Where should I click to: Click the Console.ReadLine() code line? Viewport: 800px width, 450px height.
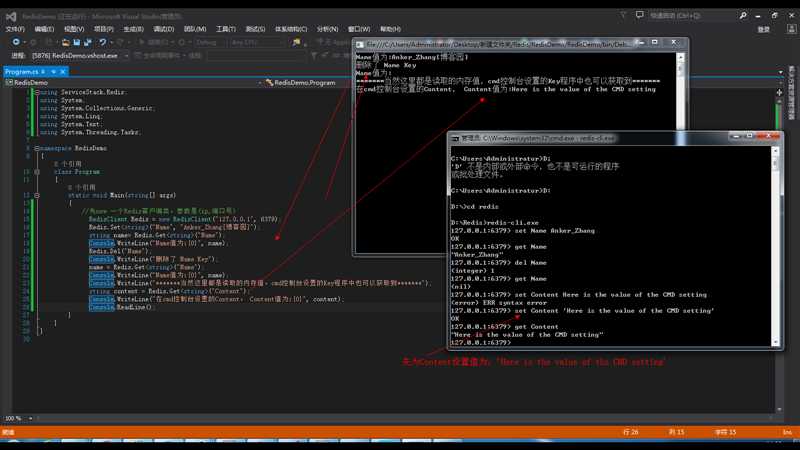coord(121,307)
